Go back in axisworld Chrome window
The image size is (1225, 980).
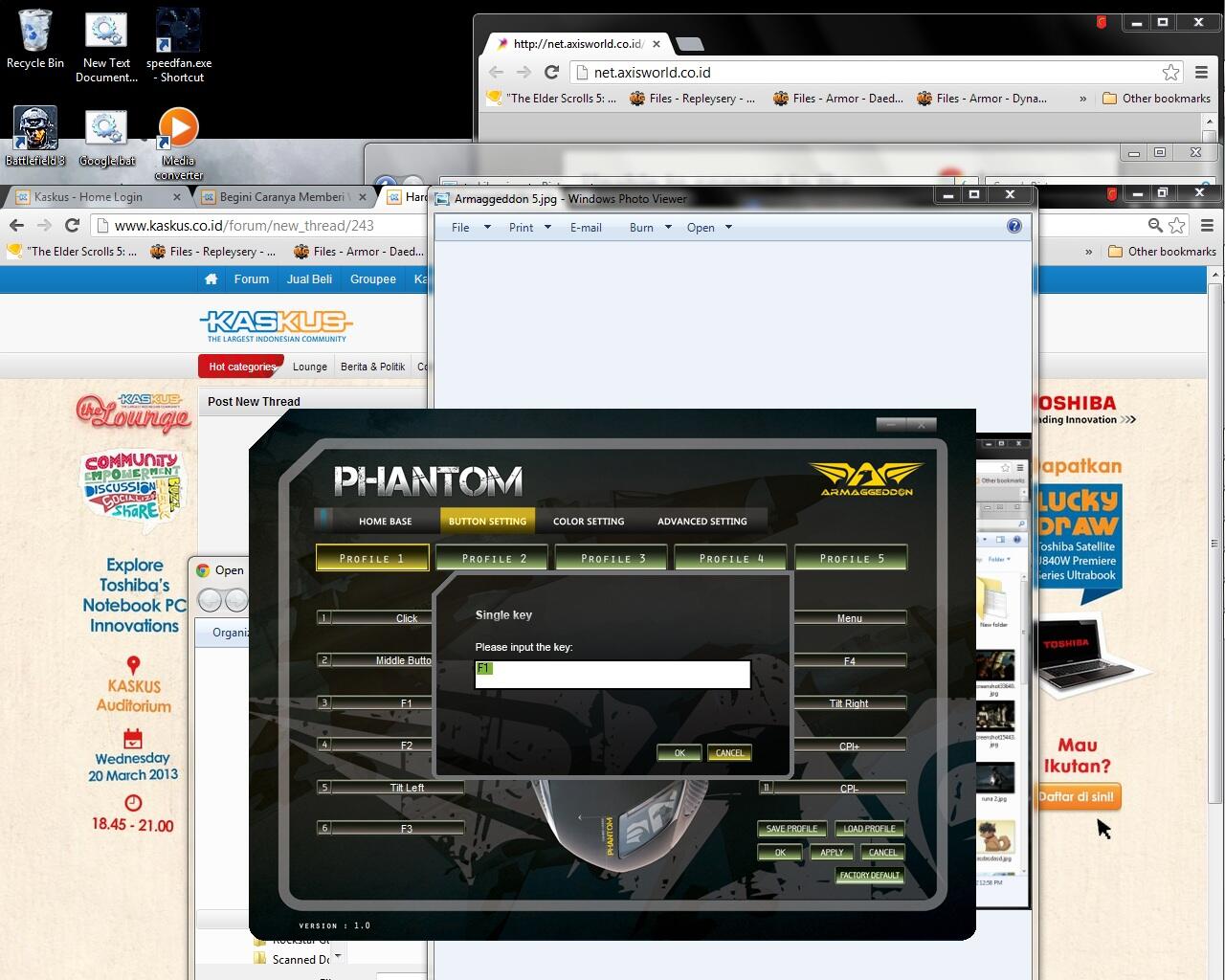tap(496, 72)
